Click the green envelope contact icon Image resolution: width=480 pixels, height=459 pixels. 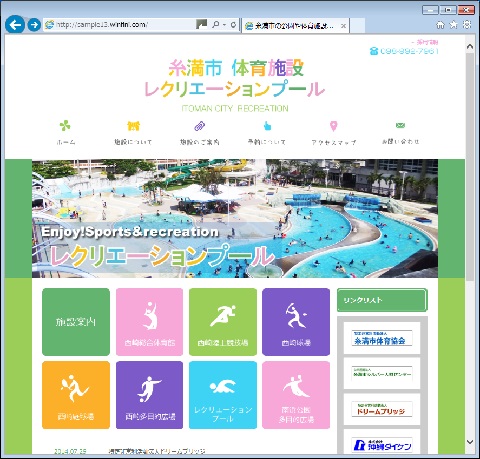(400, 125)
